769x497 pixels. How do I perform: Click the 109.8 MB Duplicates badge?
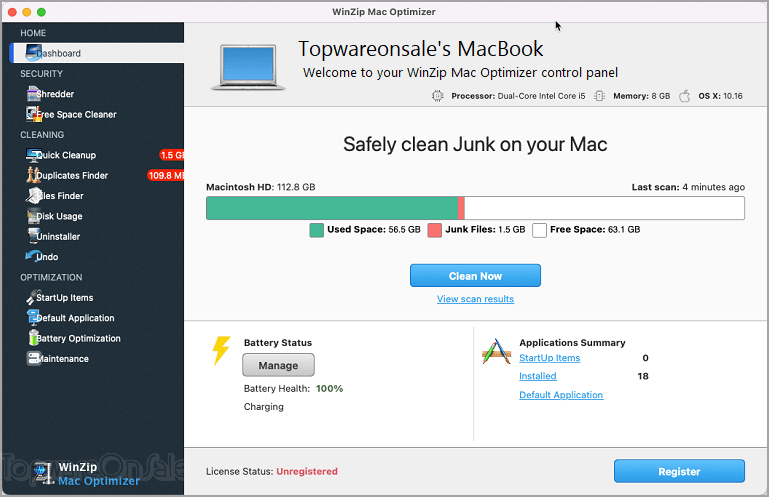tap(166, 175)
